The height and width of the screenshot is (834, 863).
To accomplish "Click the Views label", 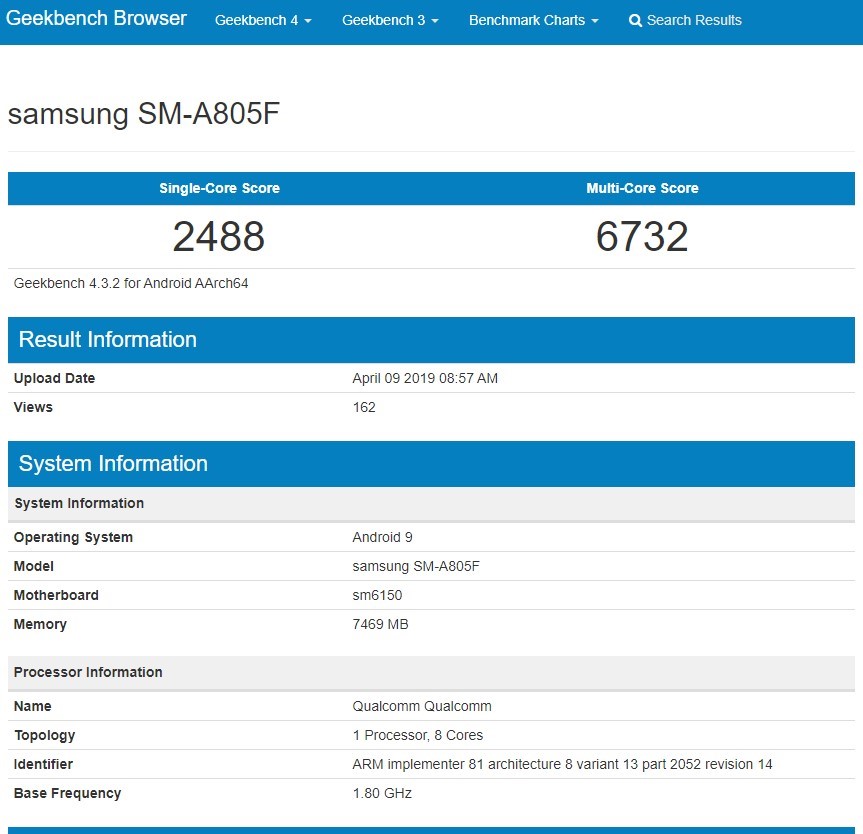I will (x=33, y=407).
